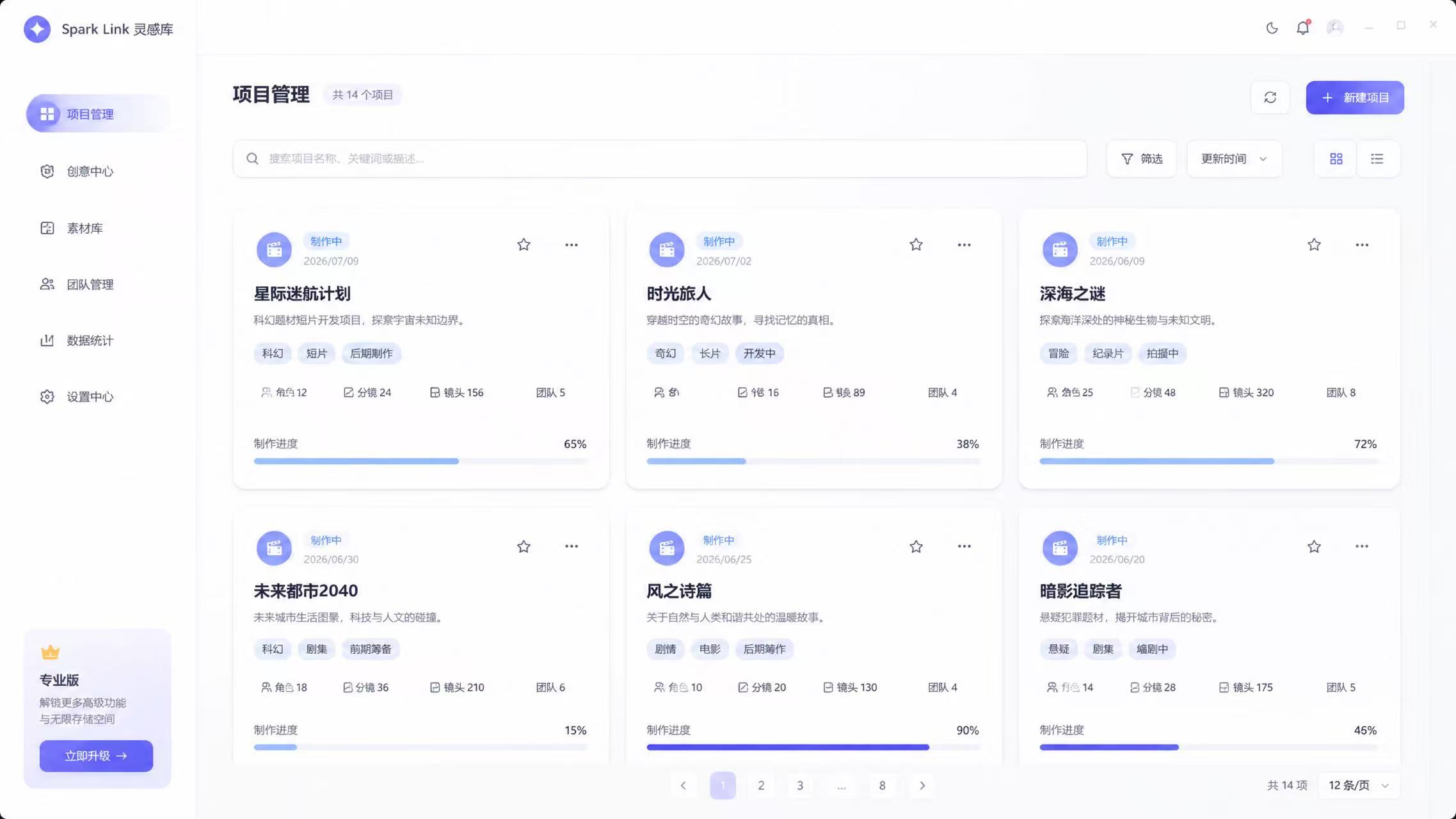1456x819 pixels.
Task: Click the 风之诗篇 clapperboard icon
Action: pyautogui.click(x=667, y=548)
